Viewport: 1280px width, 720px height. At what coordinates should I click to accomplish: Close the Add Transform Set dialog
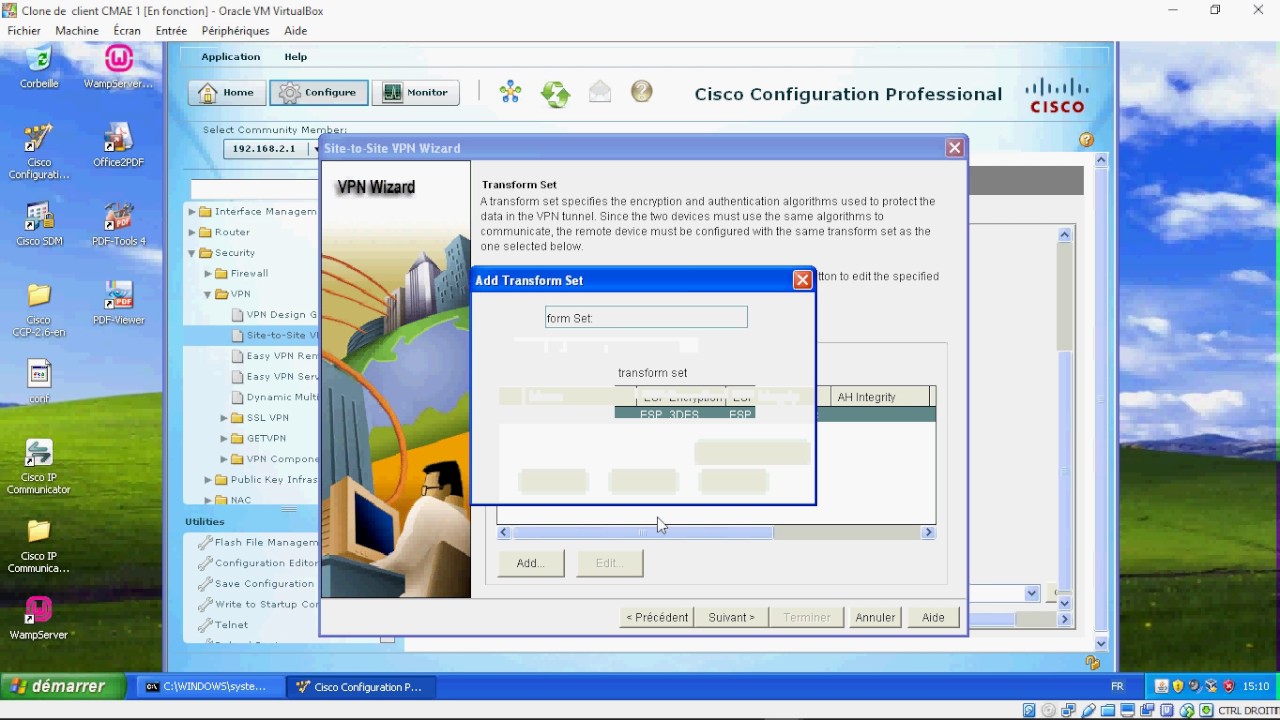[802, 280]
